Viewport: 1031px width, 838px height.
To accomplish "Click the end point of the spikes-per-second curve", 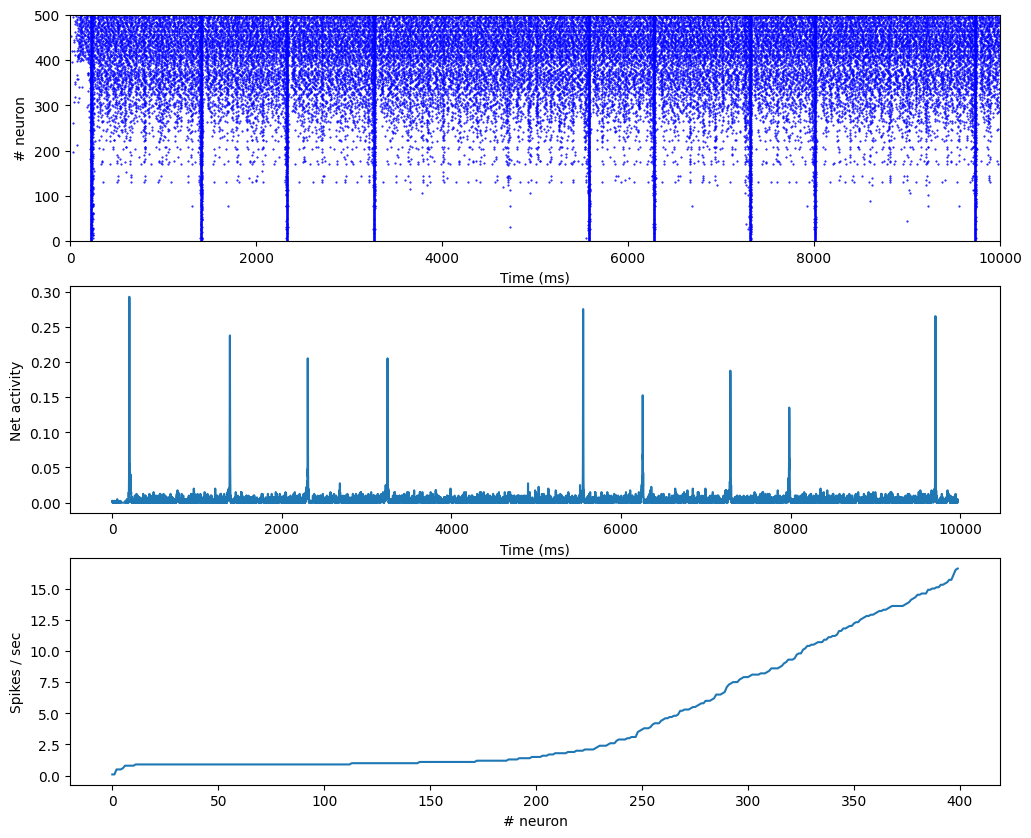I will [x=958, y=568].
